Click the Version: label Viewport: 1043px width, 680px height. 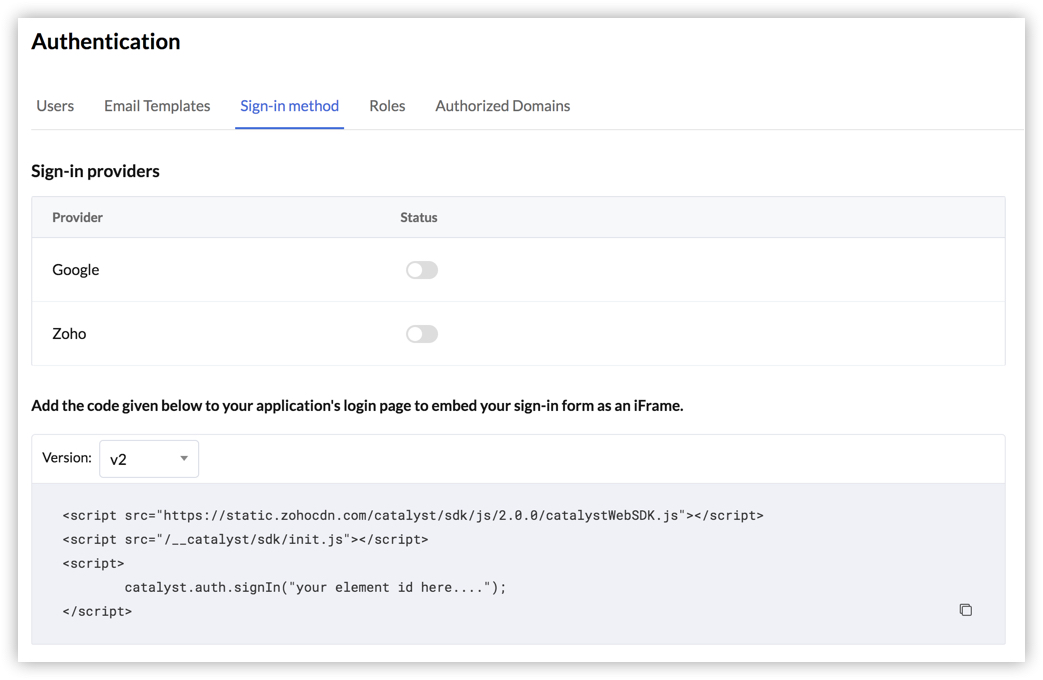click(67, 457)
